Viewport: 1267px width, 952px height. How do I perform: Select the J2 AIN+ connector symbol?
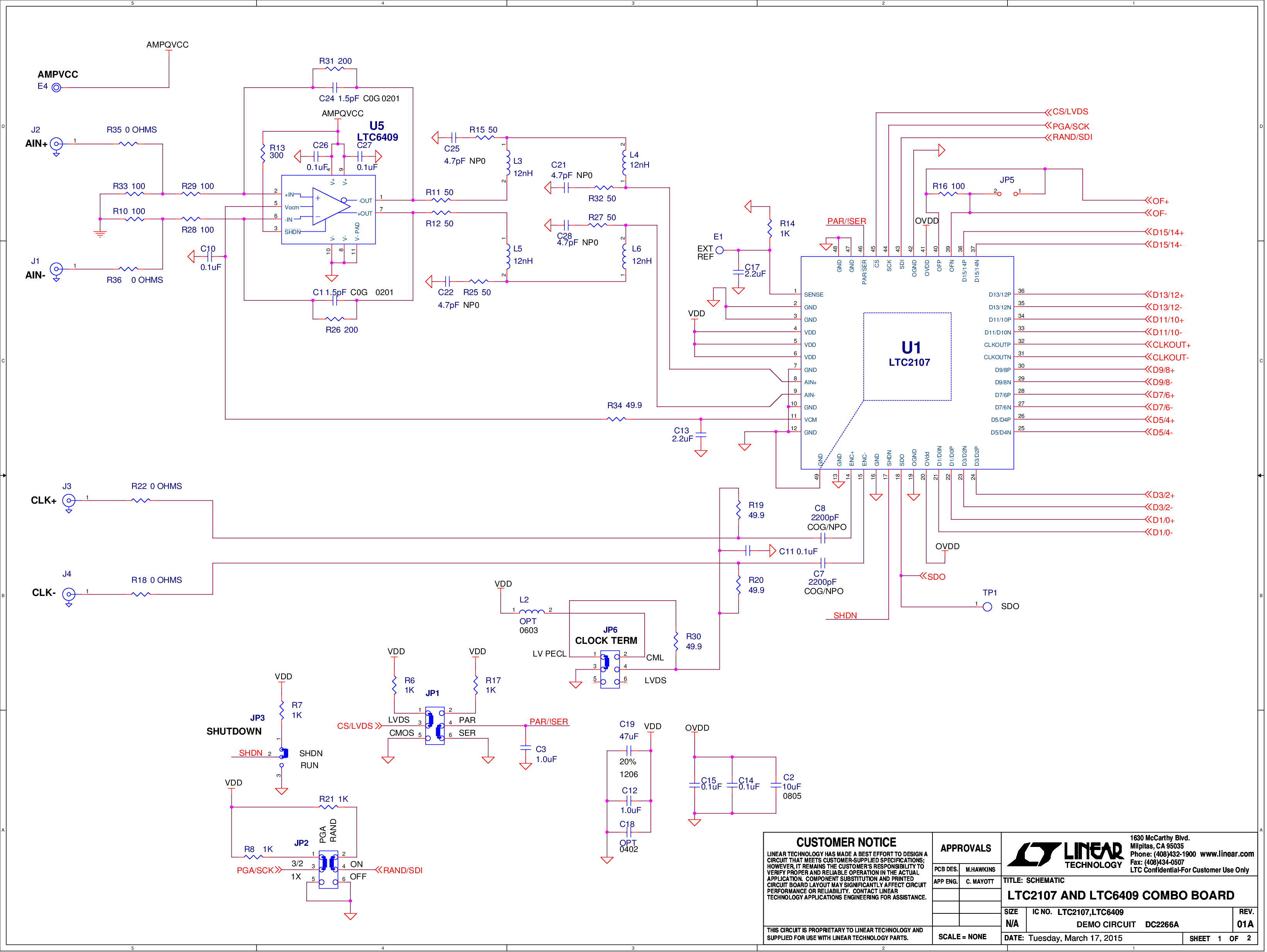pyautogui.click(x=56, y=145)
